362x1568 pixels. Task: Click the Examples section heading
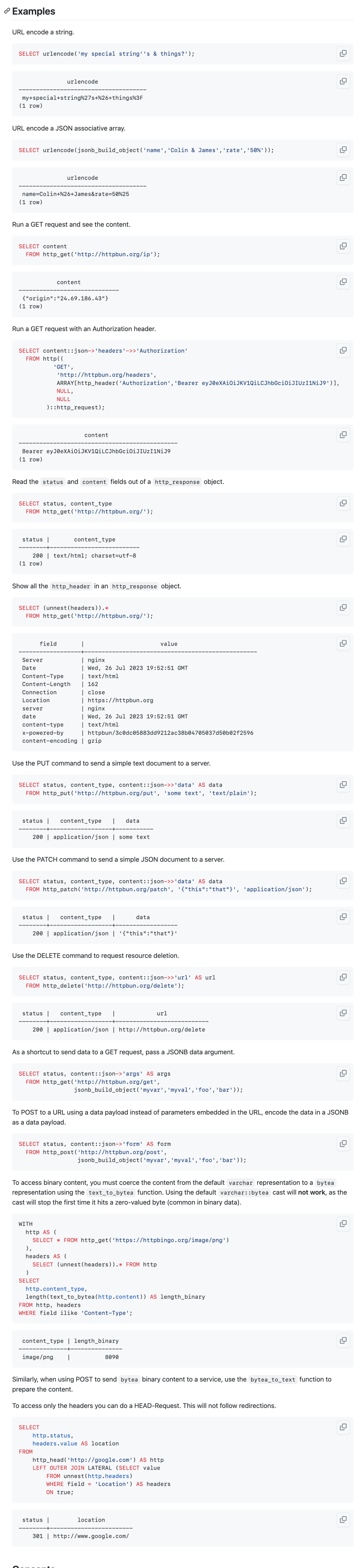pos(34,11)
